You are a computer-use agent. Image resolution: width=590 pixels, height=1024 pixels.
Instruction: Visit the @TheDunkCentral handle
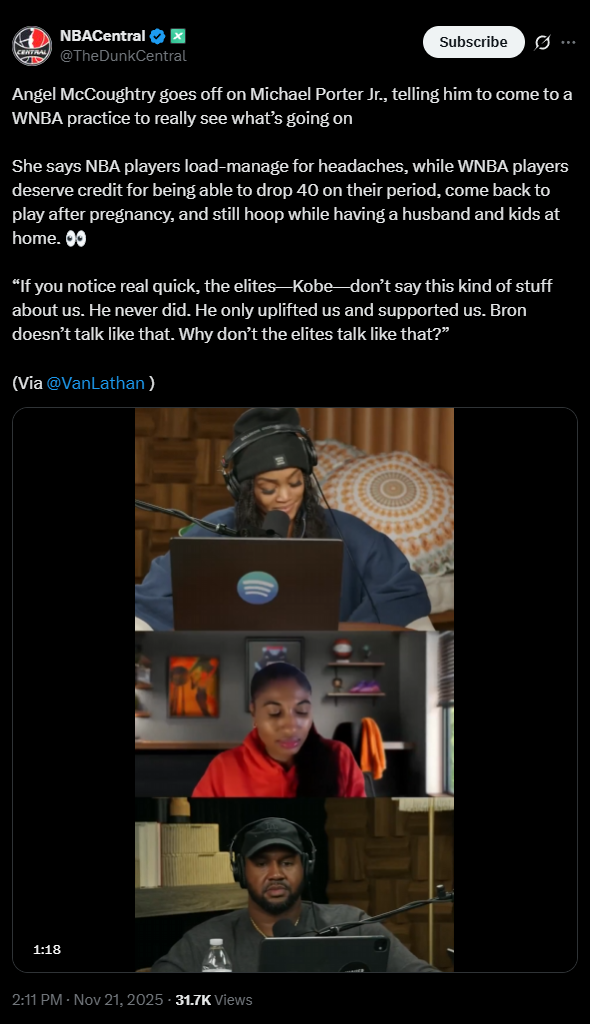(x=123, y=56)
